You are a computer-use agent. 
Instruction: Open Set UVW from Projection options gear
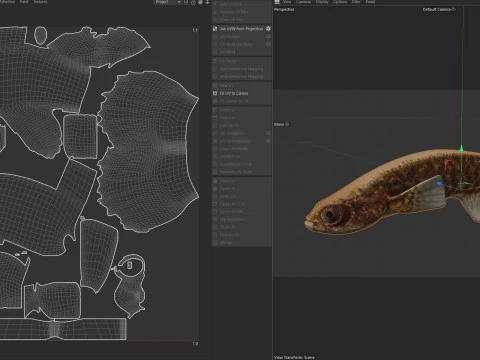pos(268,29)
